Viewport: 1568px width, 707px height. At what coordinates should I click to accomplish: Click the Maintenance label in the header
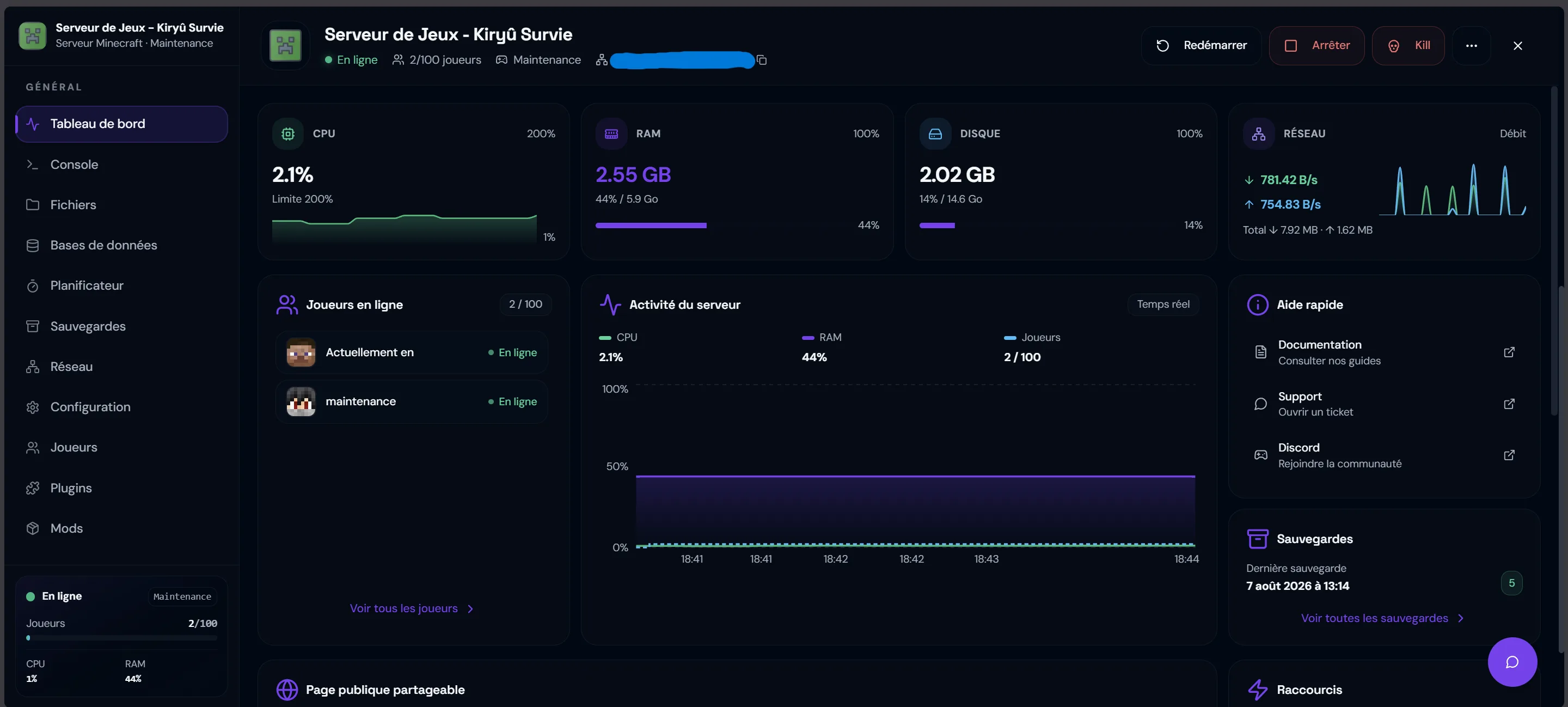(x=547, y=60)
